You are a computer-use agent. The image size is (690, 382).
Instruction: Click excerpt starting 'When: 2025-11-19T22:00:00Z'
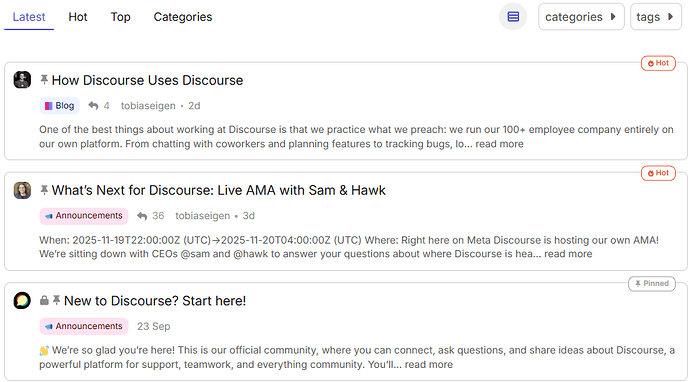tap(349, 247)
